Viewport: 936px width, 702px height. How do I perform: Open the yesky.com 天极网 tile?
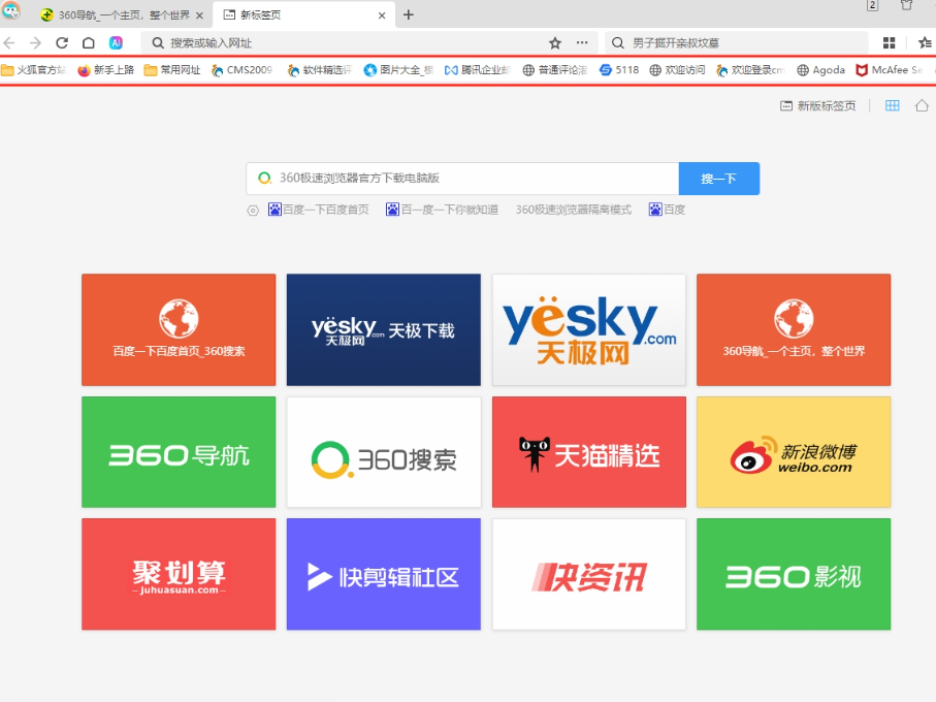589,330
